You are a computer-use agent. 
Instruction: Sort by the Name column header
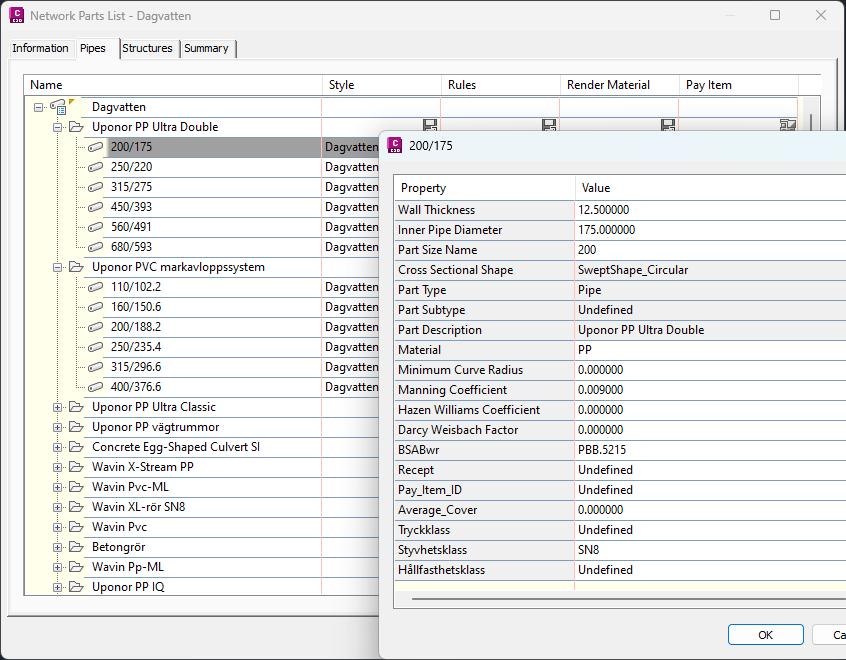[x=173, y=85]
